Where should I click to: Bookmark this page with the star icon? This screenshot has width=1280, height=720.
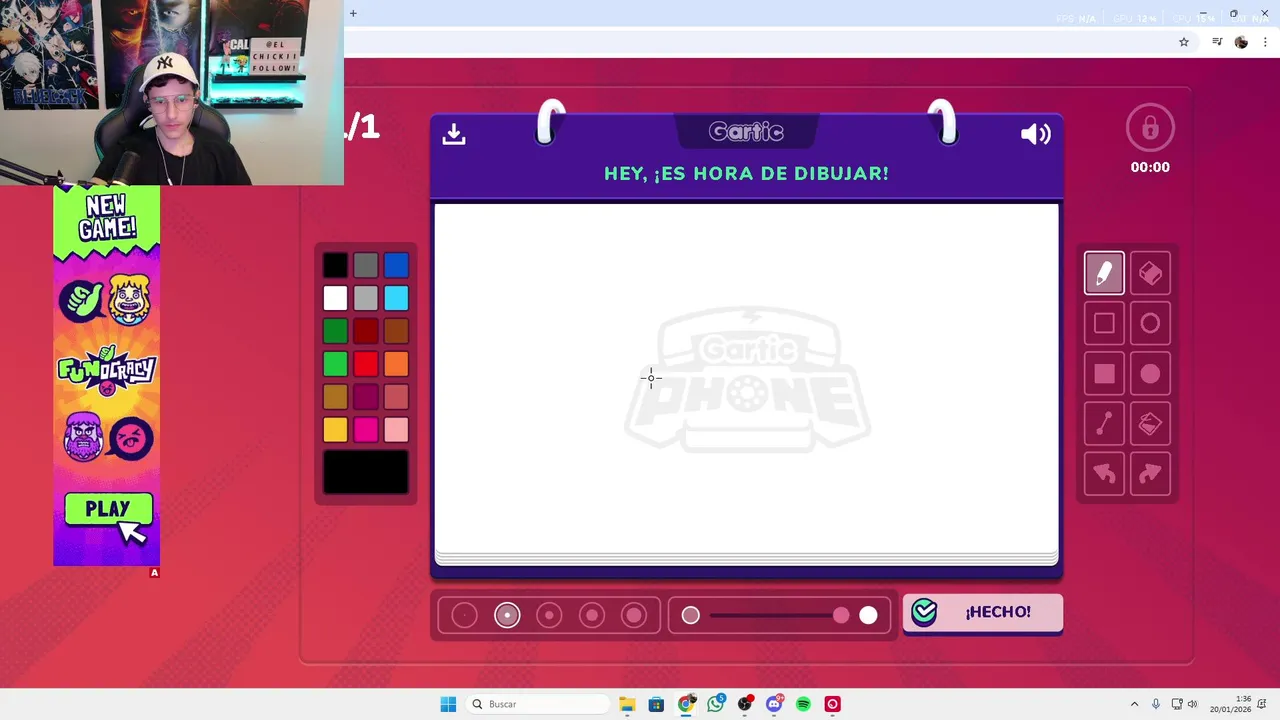click(1184, 42)
